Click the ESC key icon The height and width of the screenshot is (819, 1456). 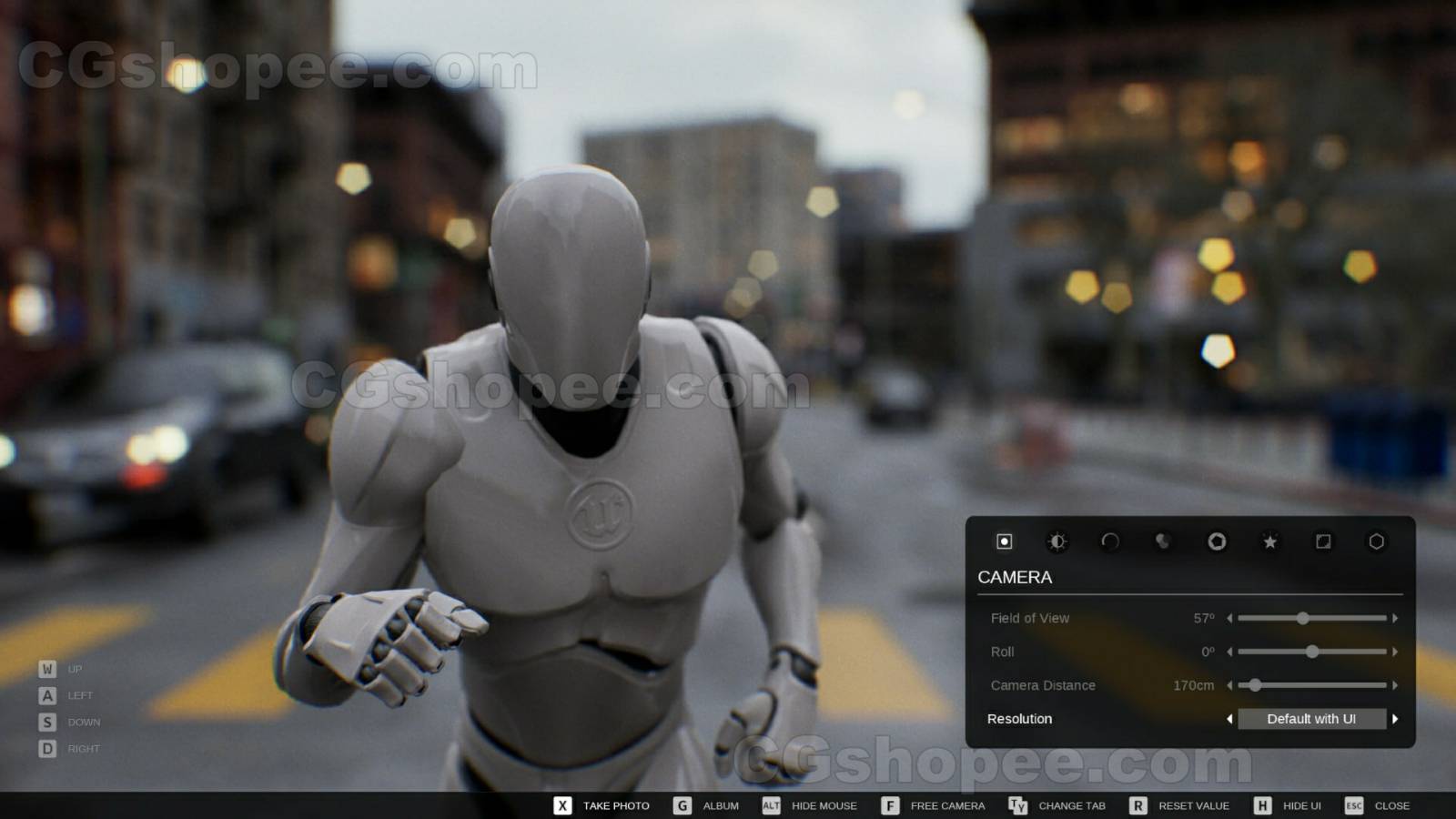(x=1354, y=805)
